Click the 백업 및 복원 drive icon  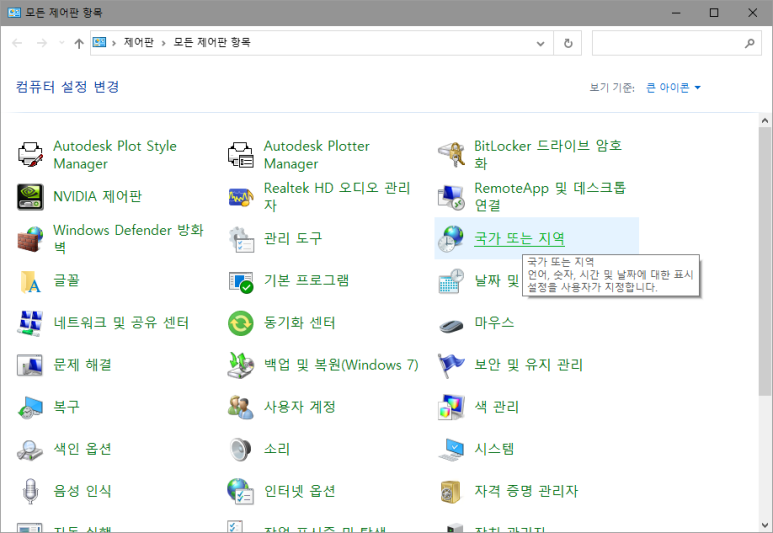coord(241,365)
